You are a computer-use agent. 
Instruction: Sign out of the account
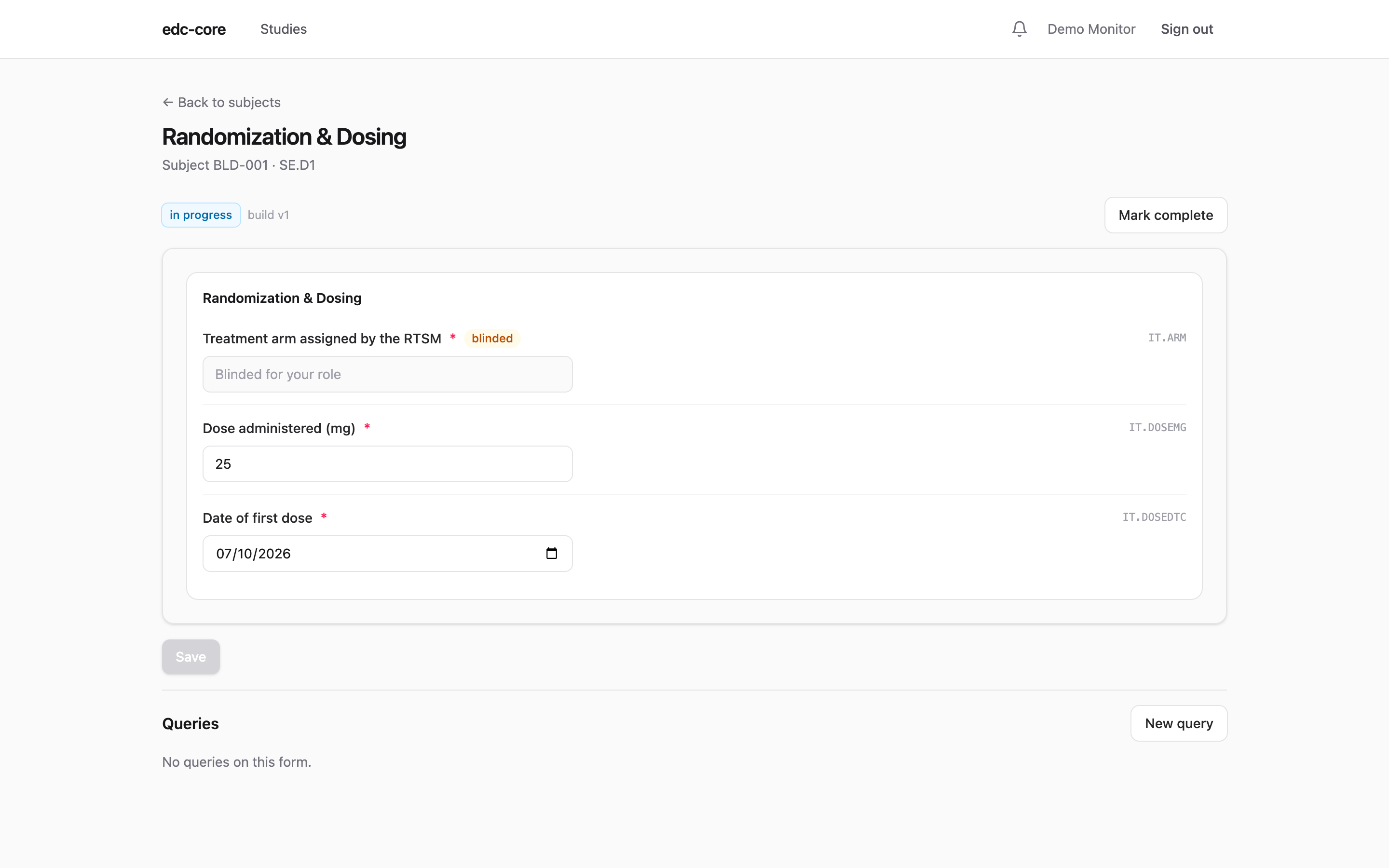1186,29
